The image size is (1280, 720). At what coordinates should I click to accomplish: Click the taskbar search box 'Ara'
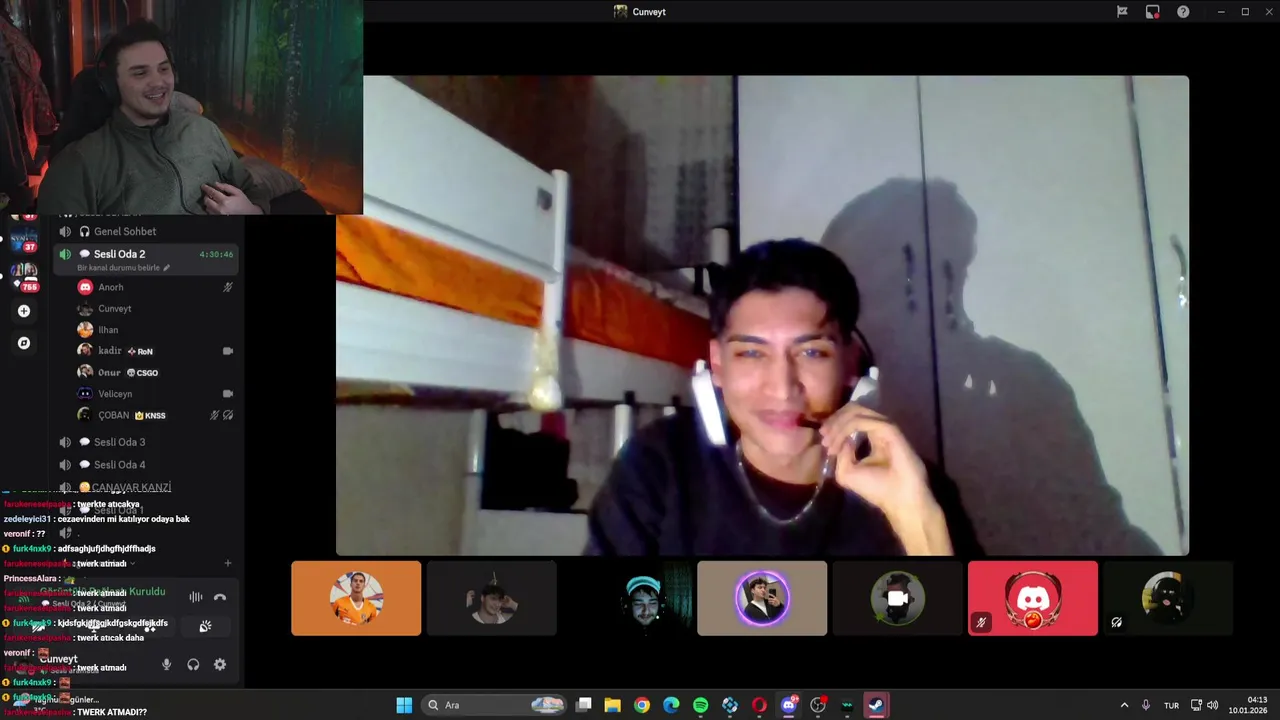tap(495, 705)
